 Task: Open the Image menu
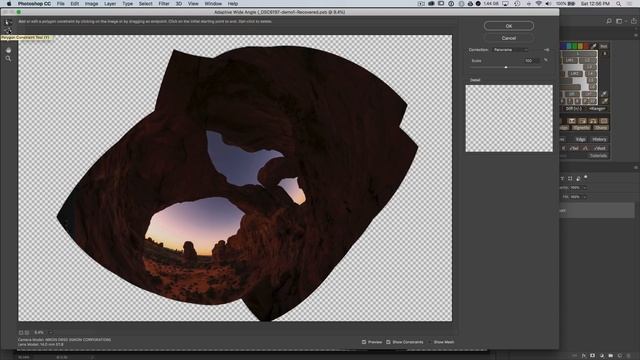pos(91,4)
